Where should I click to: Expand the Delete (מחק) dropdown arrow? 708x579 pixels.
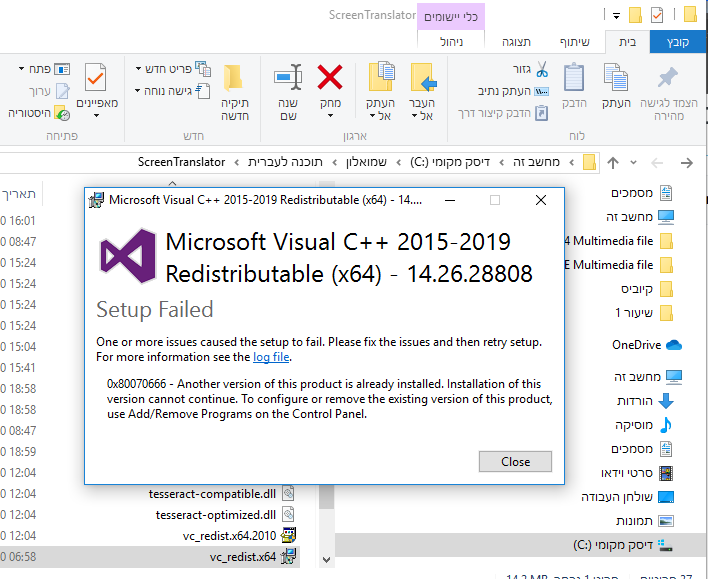pos(330,116)
